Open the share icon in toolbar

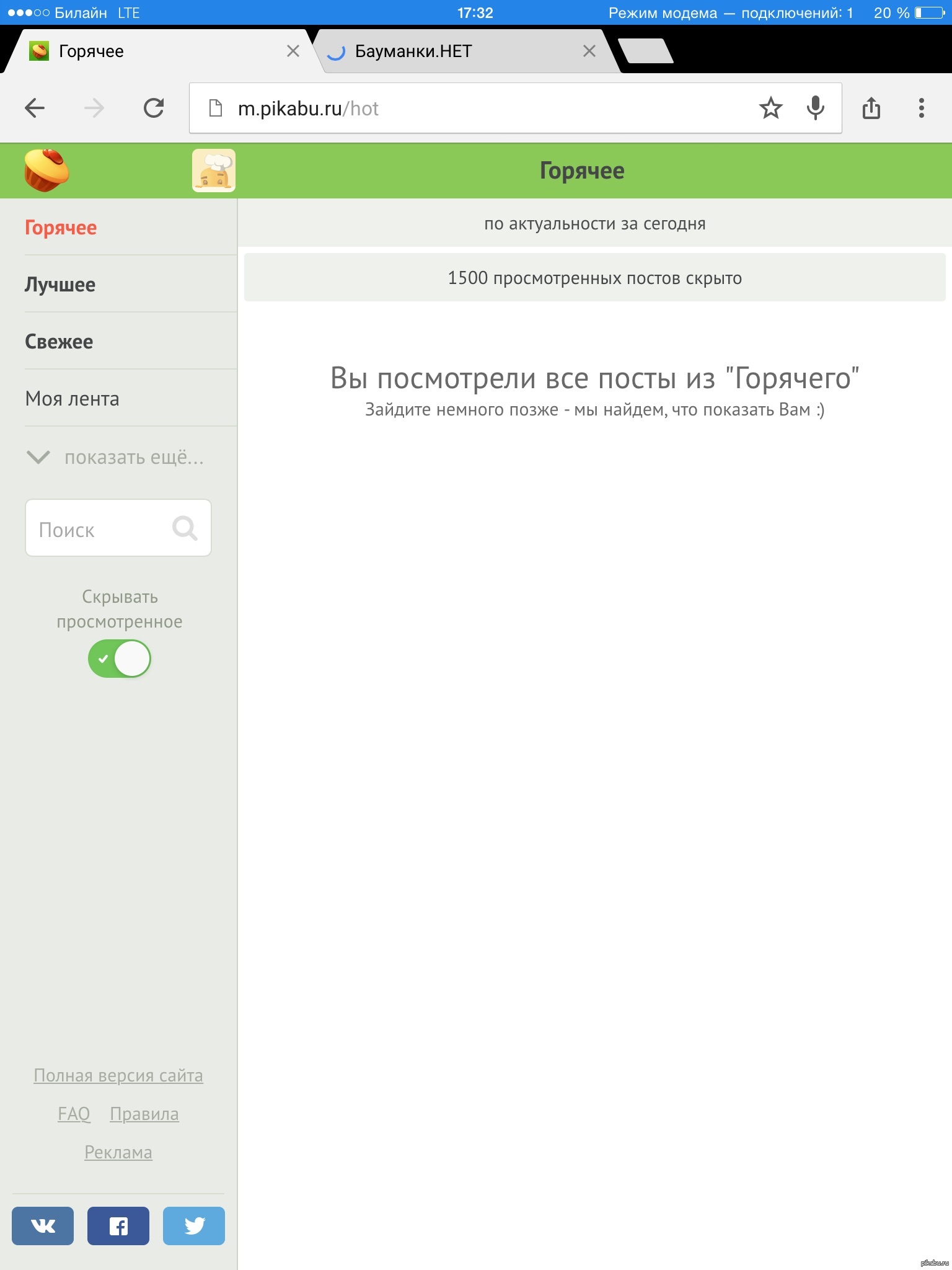pyautogui.click(x=871, y=108)
